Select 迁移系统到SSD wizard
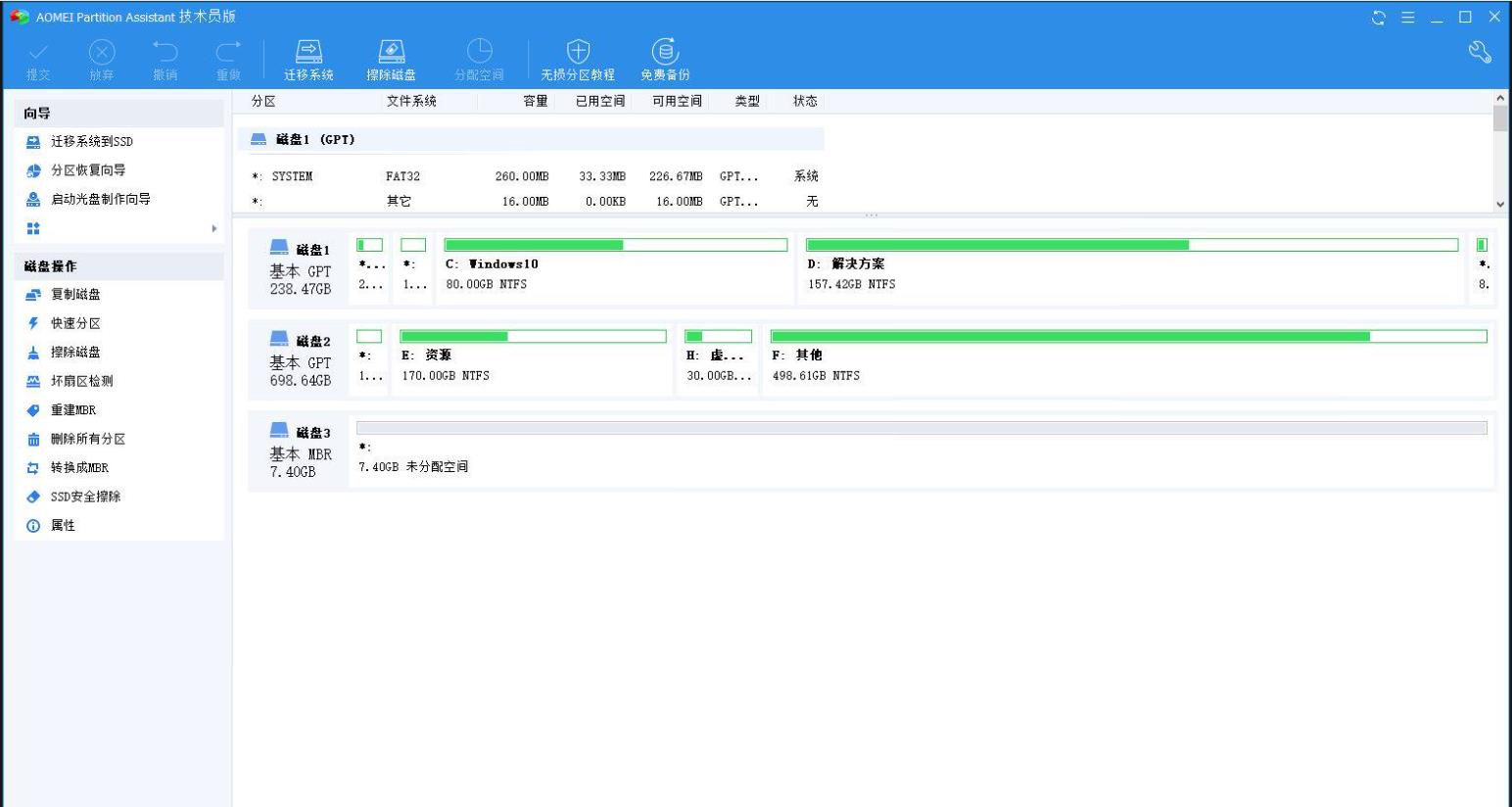Viewport: 1512px width, 807px height. 91,142
